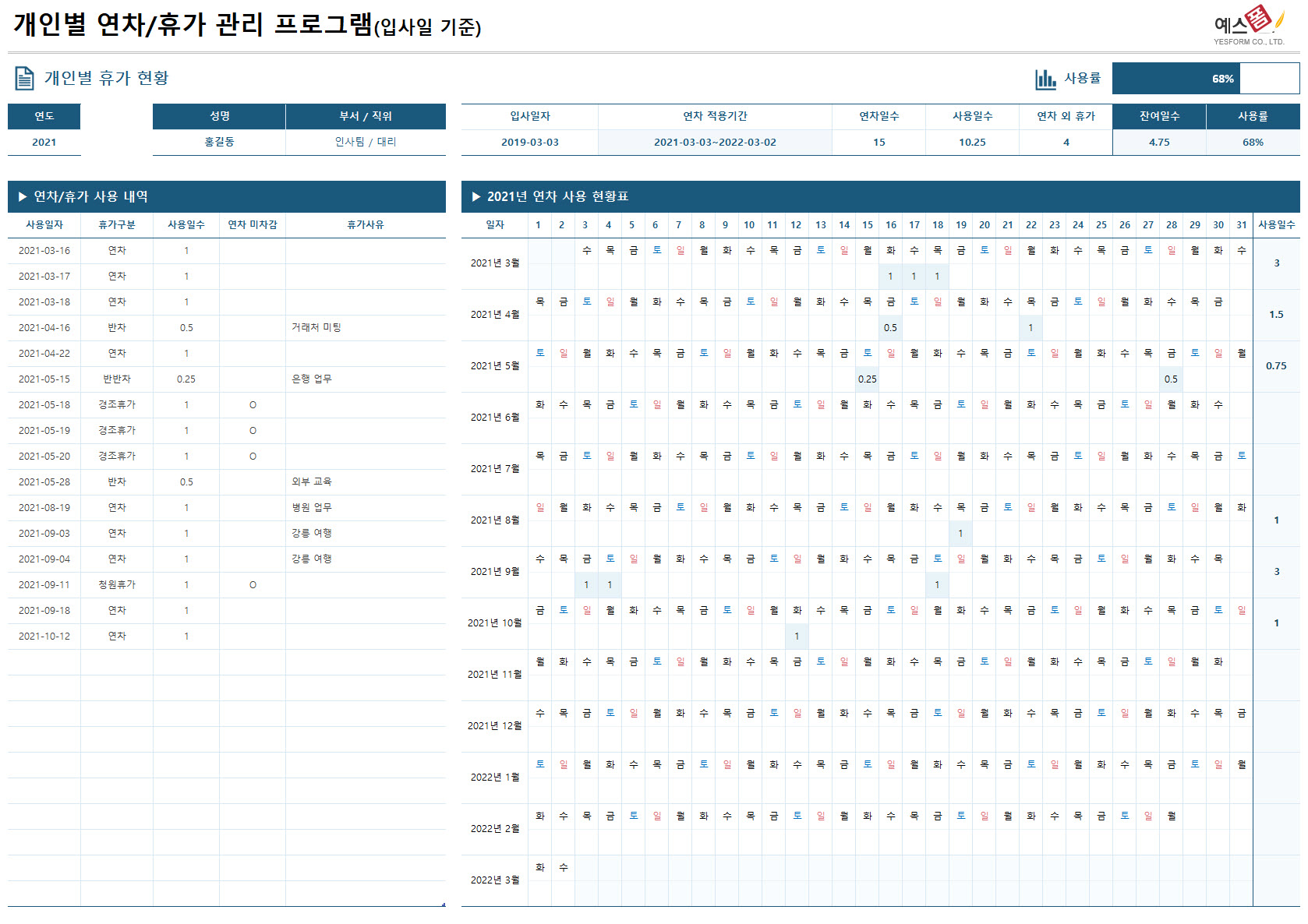1308x924 pixels.
Task: Click the 미차감 mark in the 2021-05-18 row
Action: [253, 405]
